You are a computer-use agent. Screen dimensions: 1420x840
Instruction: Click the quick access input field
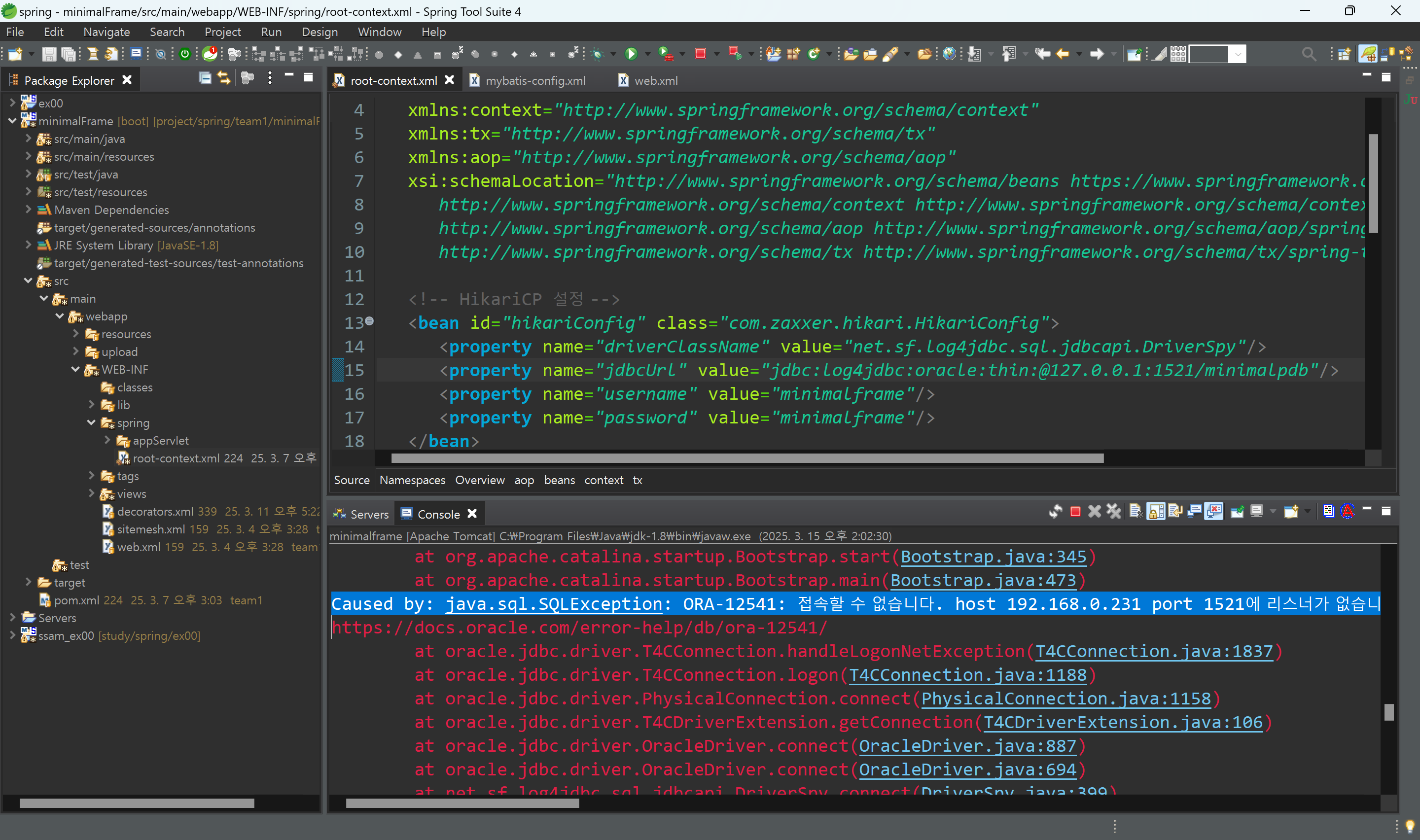click(x=1209, y=54)
